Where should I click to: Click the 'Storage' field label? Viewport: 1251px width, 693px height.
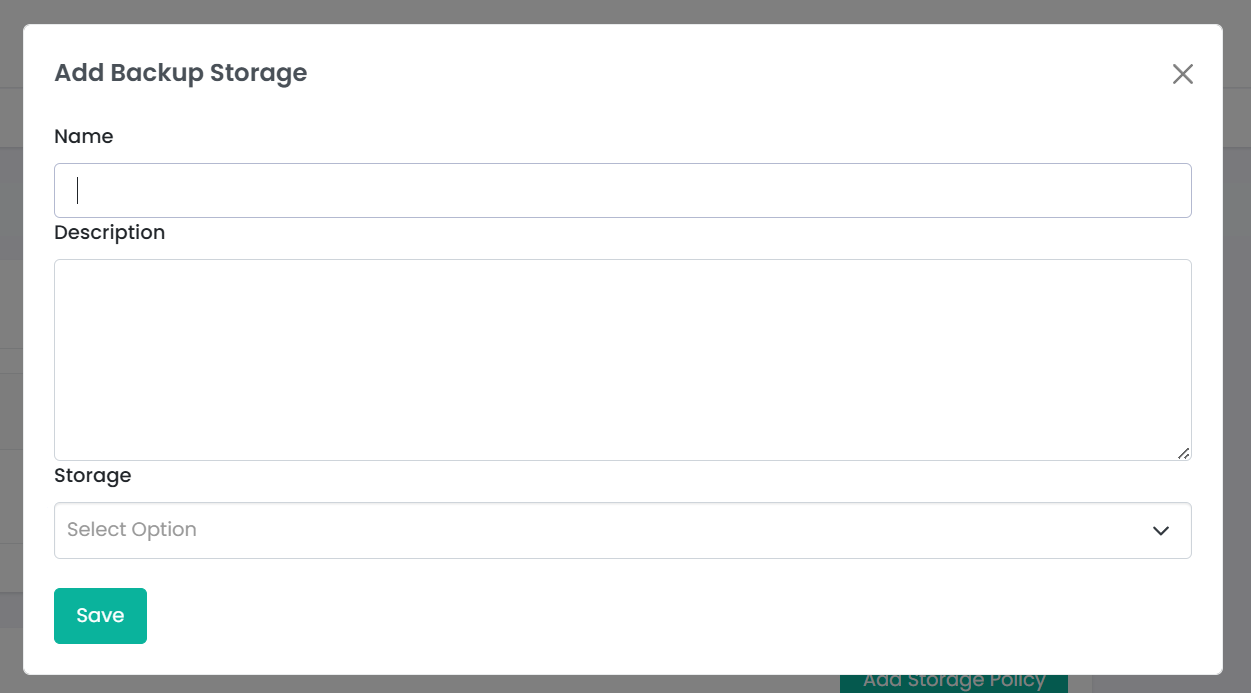click(93, 475)
